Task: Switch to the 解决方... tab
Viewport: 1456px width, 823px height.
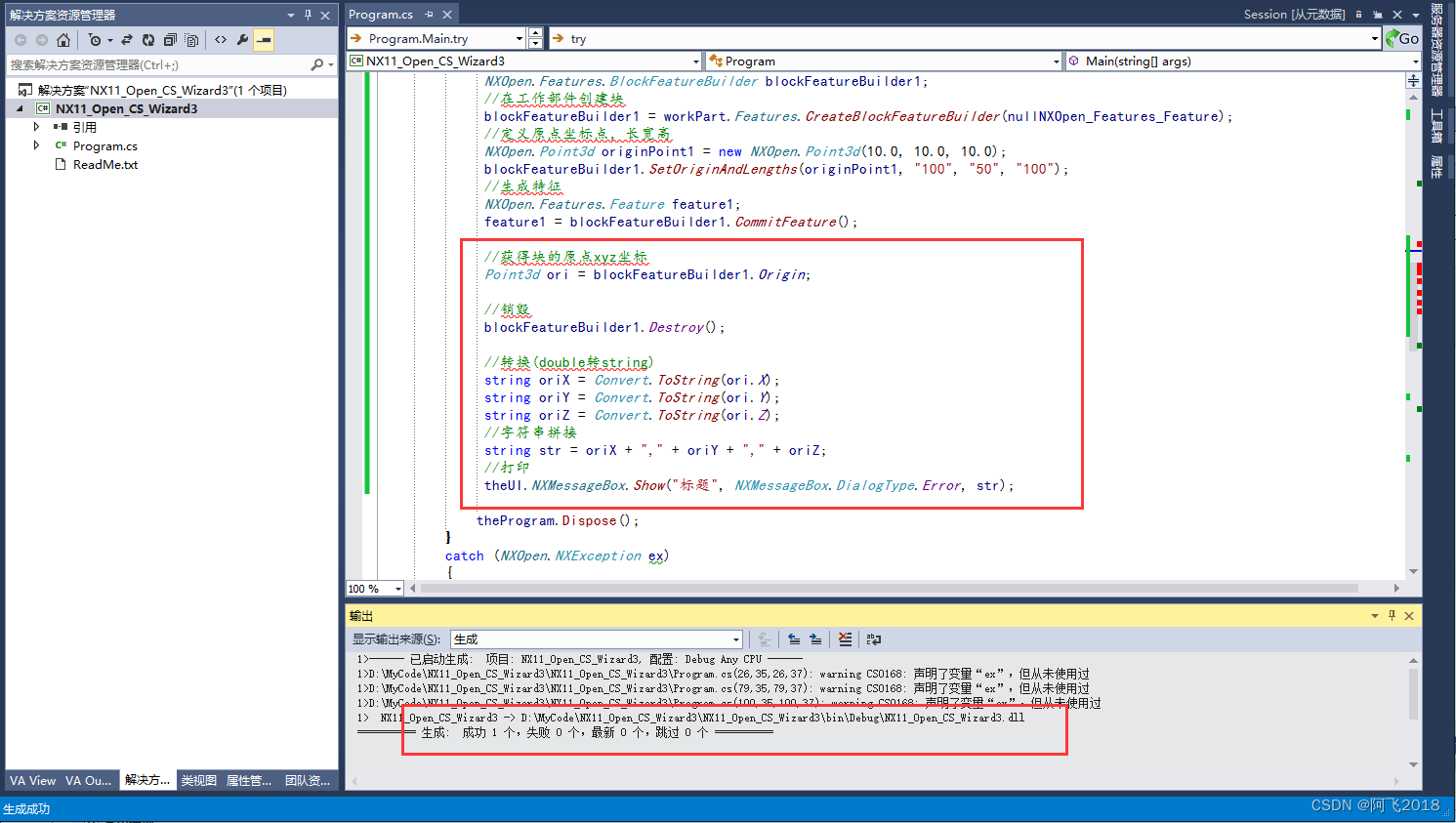Action: click(147, 781)
